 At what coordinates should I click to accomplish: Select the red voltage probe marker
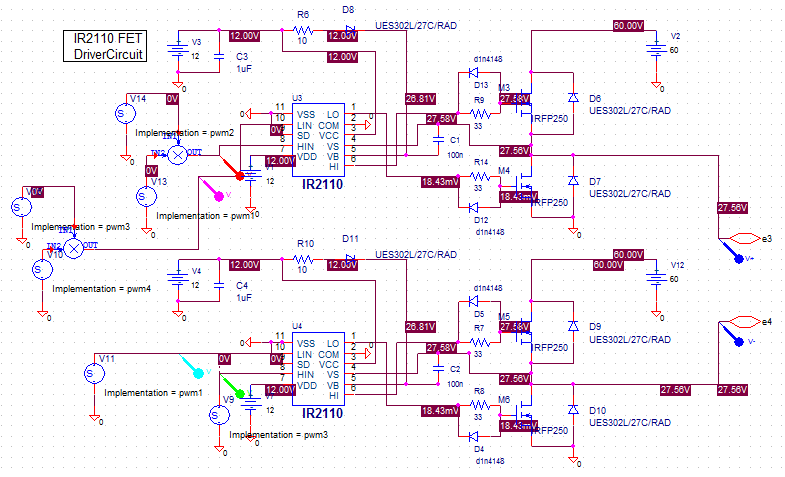230,167
